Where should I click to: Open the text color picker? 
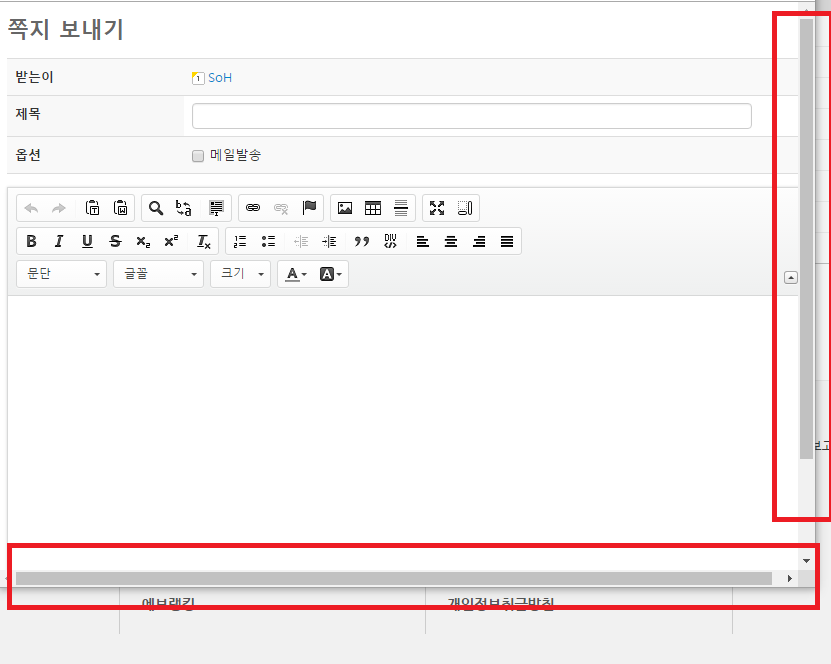coord(294,274)
